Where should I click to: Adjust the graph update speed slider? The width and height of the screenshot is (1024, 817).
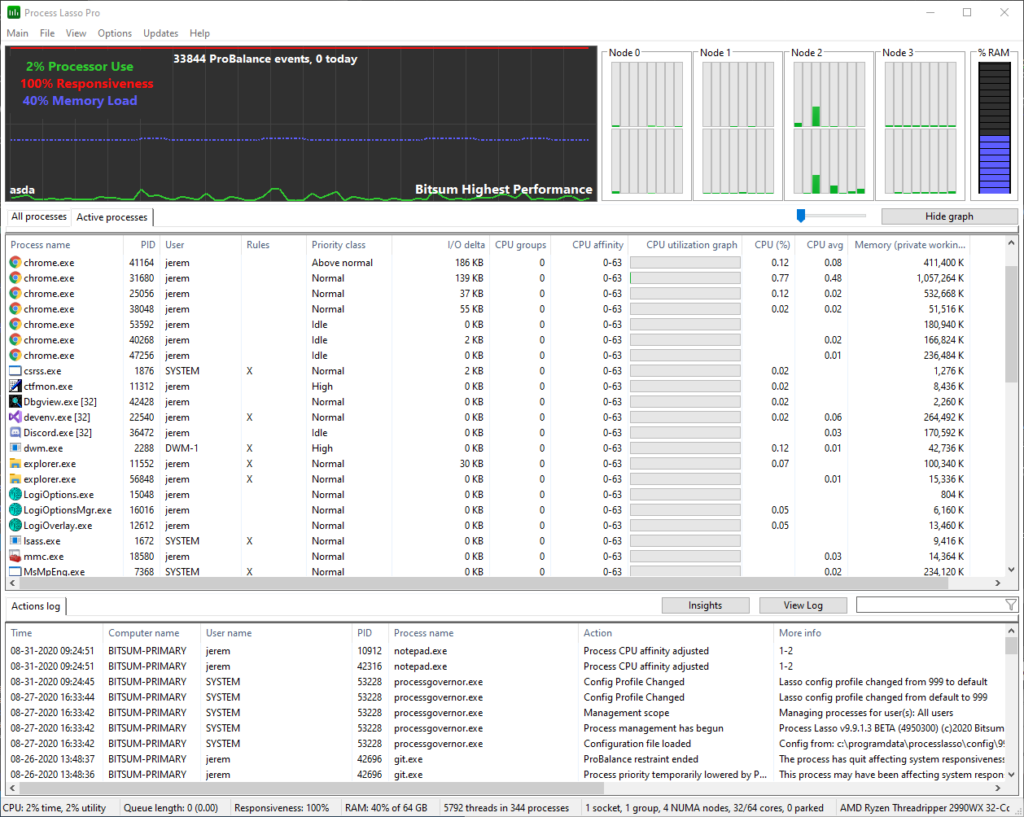point(801,214)
